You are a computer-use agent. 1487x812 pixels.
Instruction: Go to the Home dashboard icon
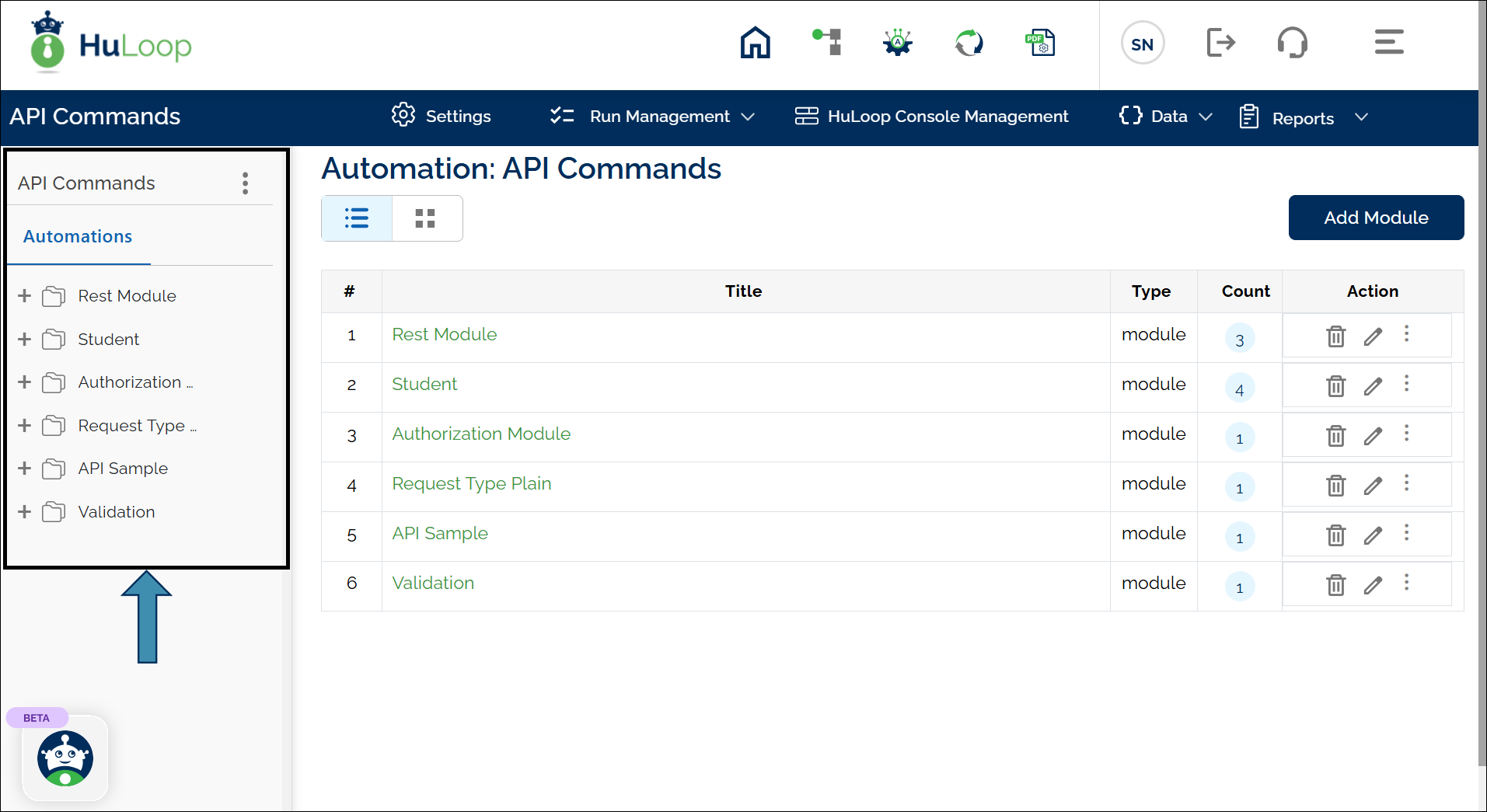[x=755, y=43]
